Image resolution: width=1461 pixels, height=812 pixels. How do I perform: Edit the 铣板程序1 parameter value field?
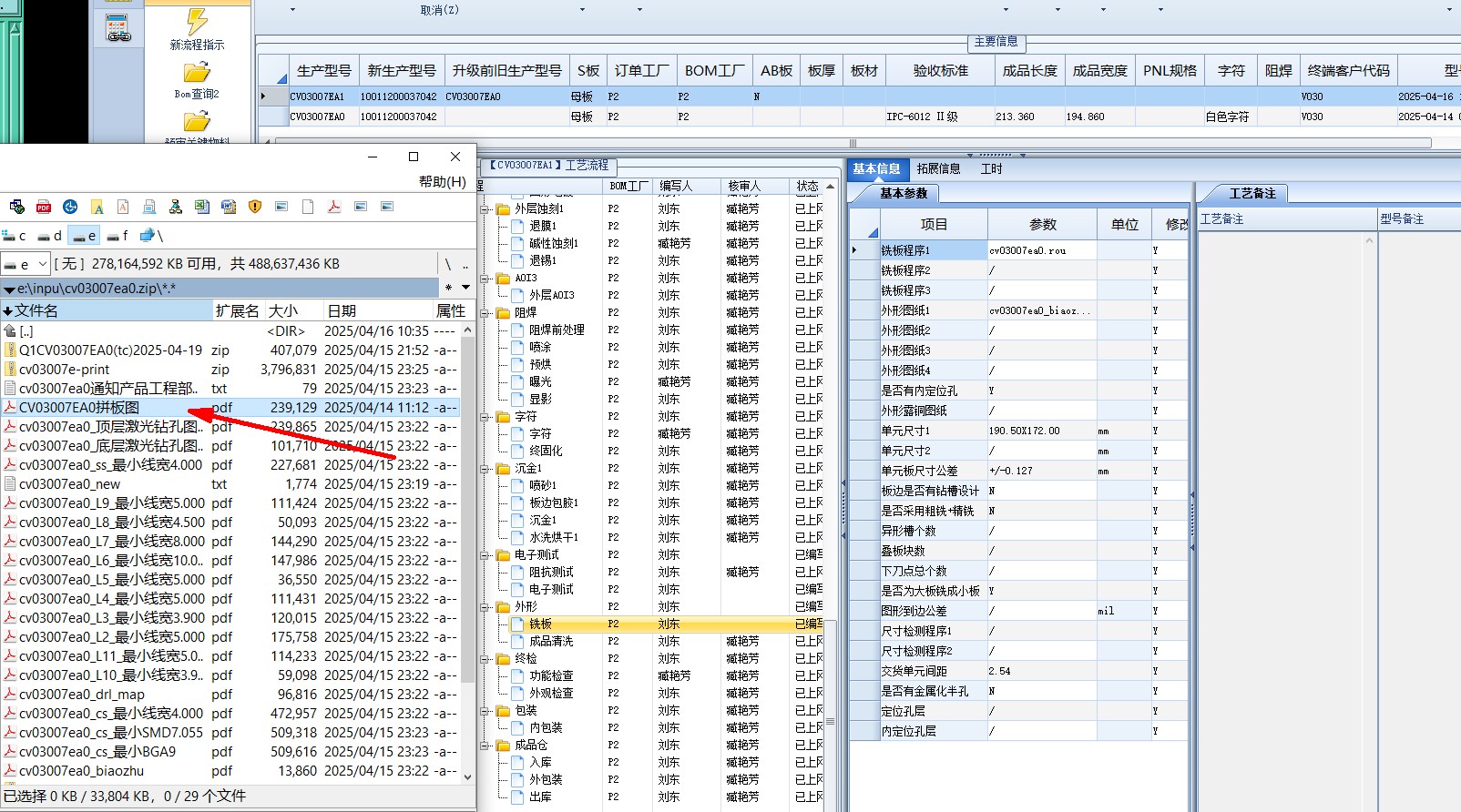1042,249
